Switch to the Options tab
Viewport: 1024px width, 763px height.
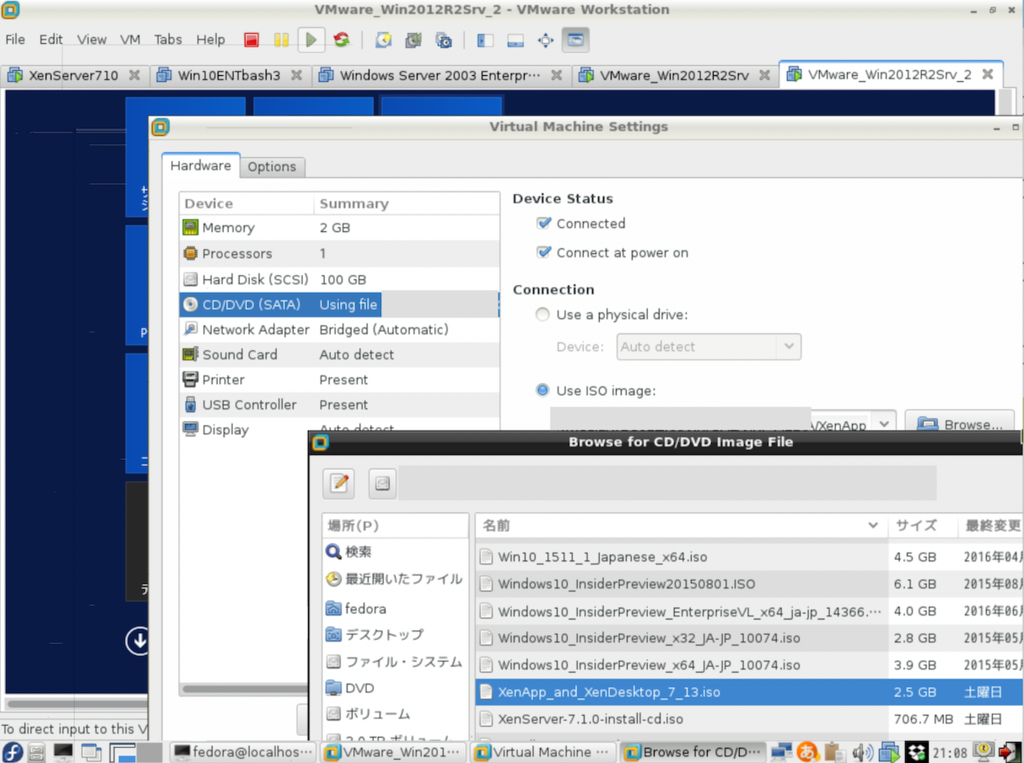tap(272, 167)
